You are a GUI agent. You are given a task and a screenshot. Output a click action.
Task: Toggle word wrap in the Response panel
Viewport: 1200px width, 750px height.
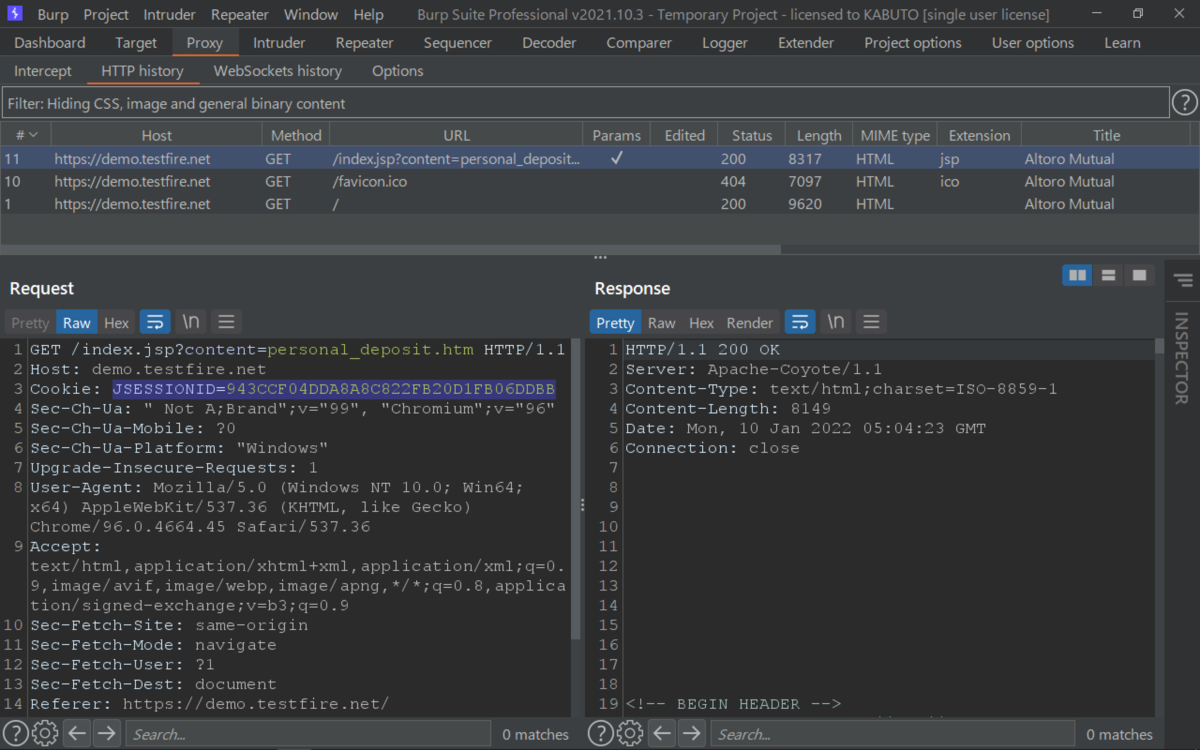(800, 322)
